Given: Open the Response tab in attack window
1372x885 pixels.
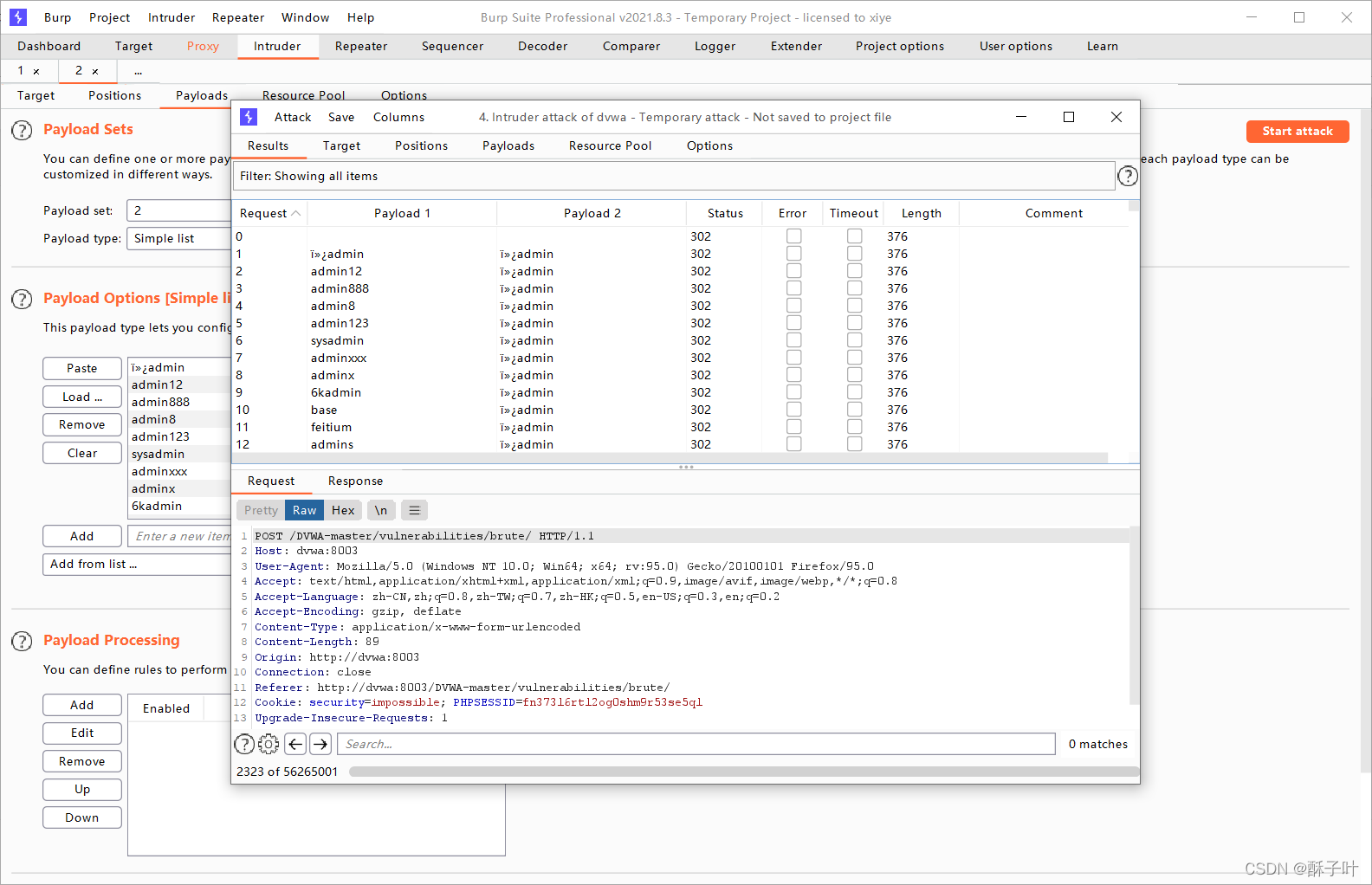Looking at the screenshot, I should 355,481.
